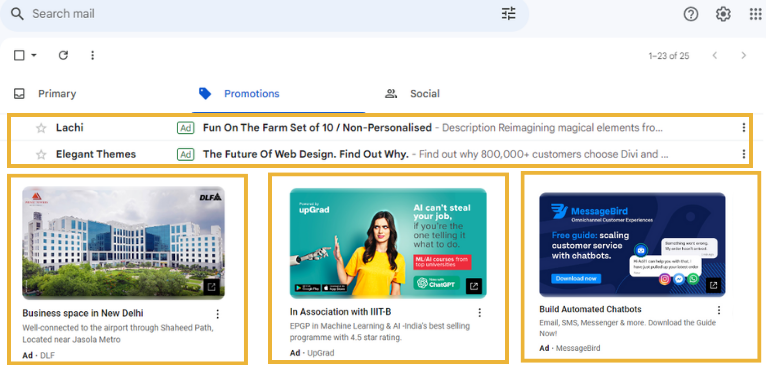
Task: Open the Google apps grid
Action: pyautogui.click(x=755, y=14)
